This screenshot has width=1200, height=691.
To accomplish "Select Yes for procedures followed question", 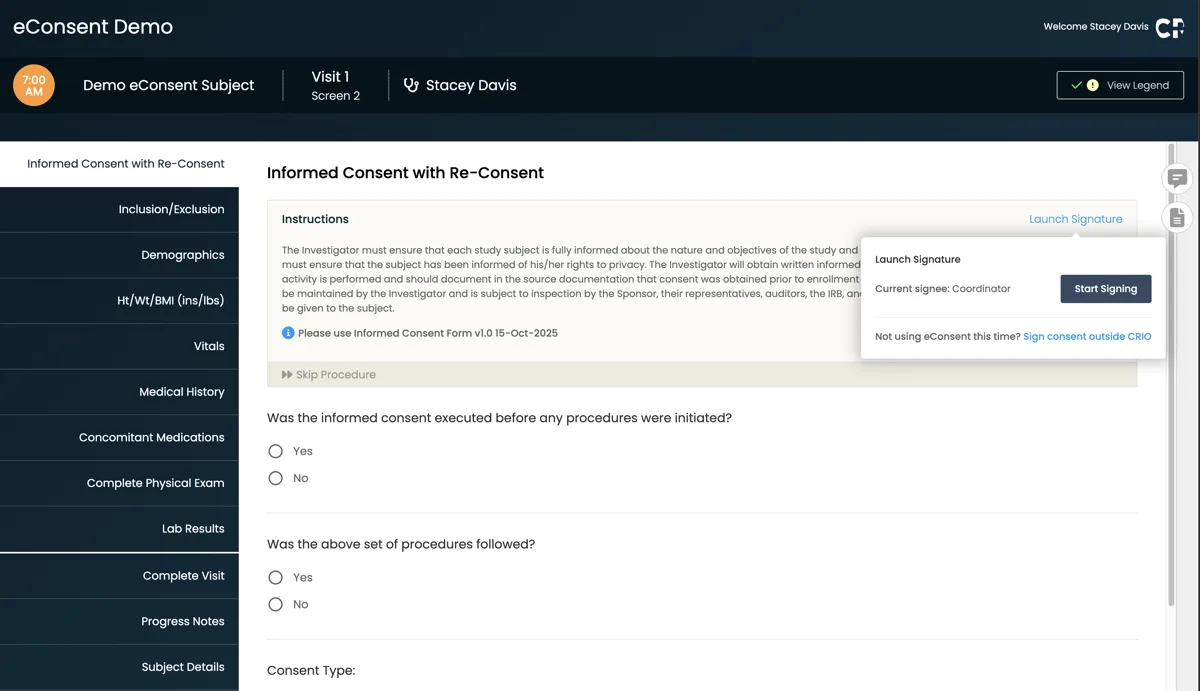I will pyautogui.click(x=275, y=577).
